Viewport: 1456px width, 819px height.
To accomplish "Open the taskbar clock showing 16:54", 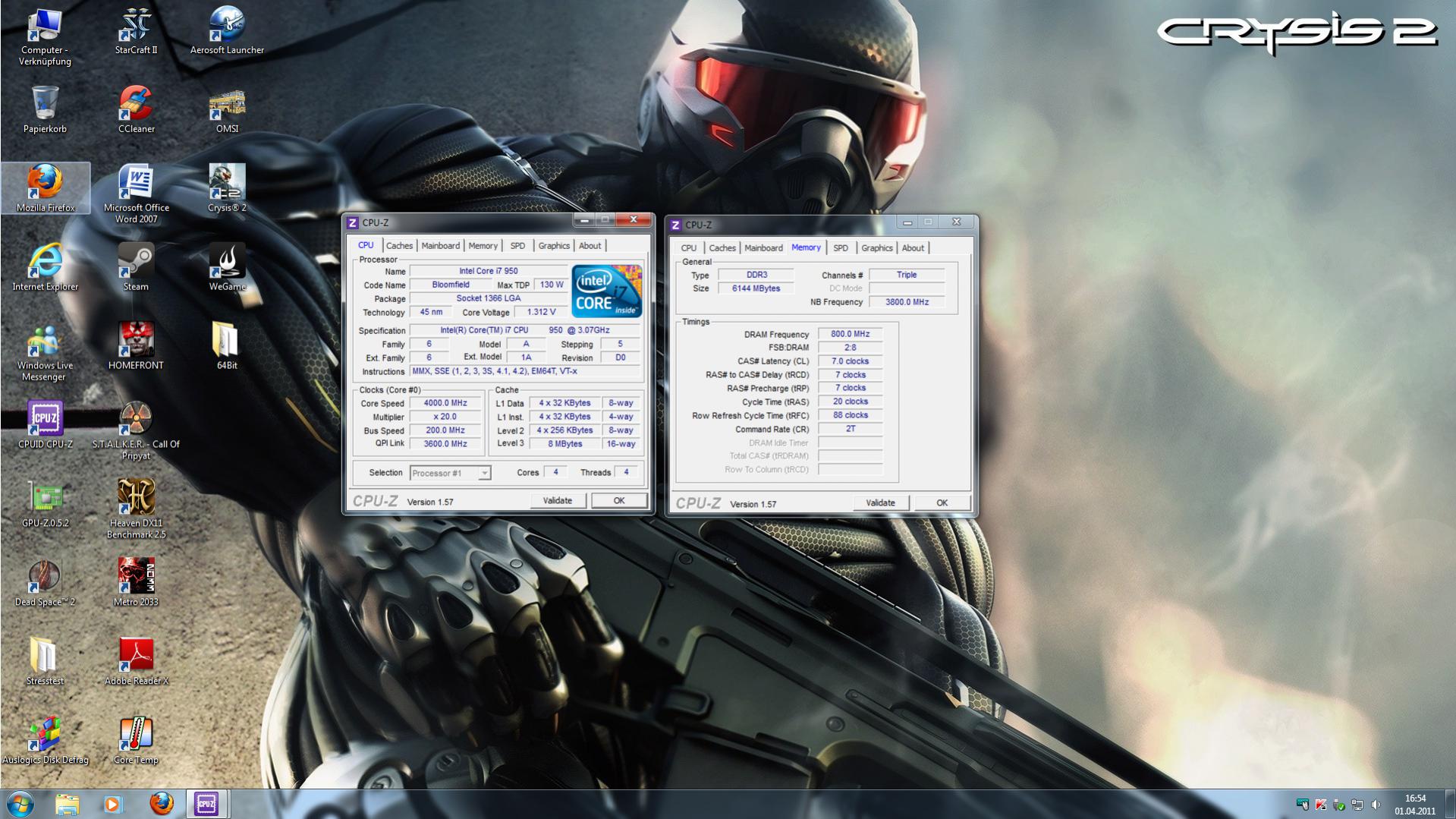I will click(x=1415, y=805).
